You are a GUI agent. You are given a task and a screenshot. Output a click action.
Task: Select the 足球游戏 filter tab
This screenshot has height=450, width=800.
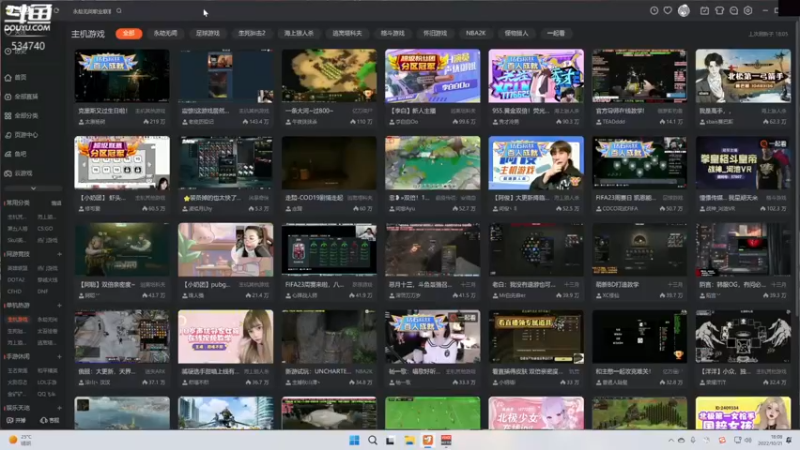pos(208,33)
